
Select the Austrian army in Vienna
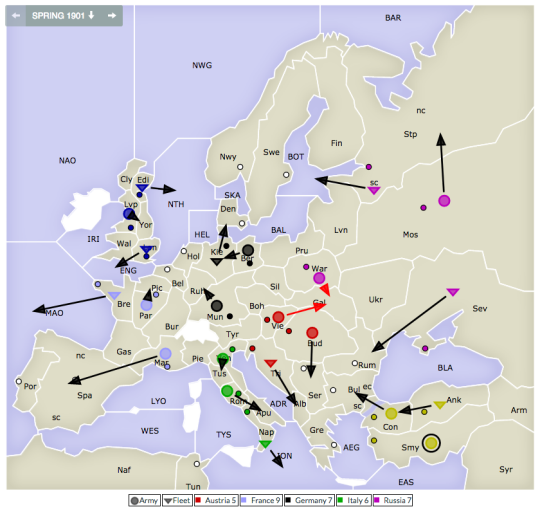click(x=278, y=317)
